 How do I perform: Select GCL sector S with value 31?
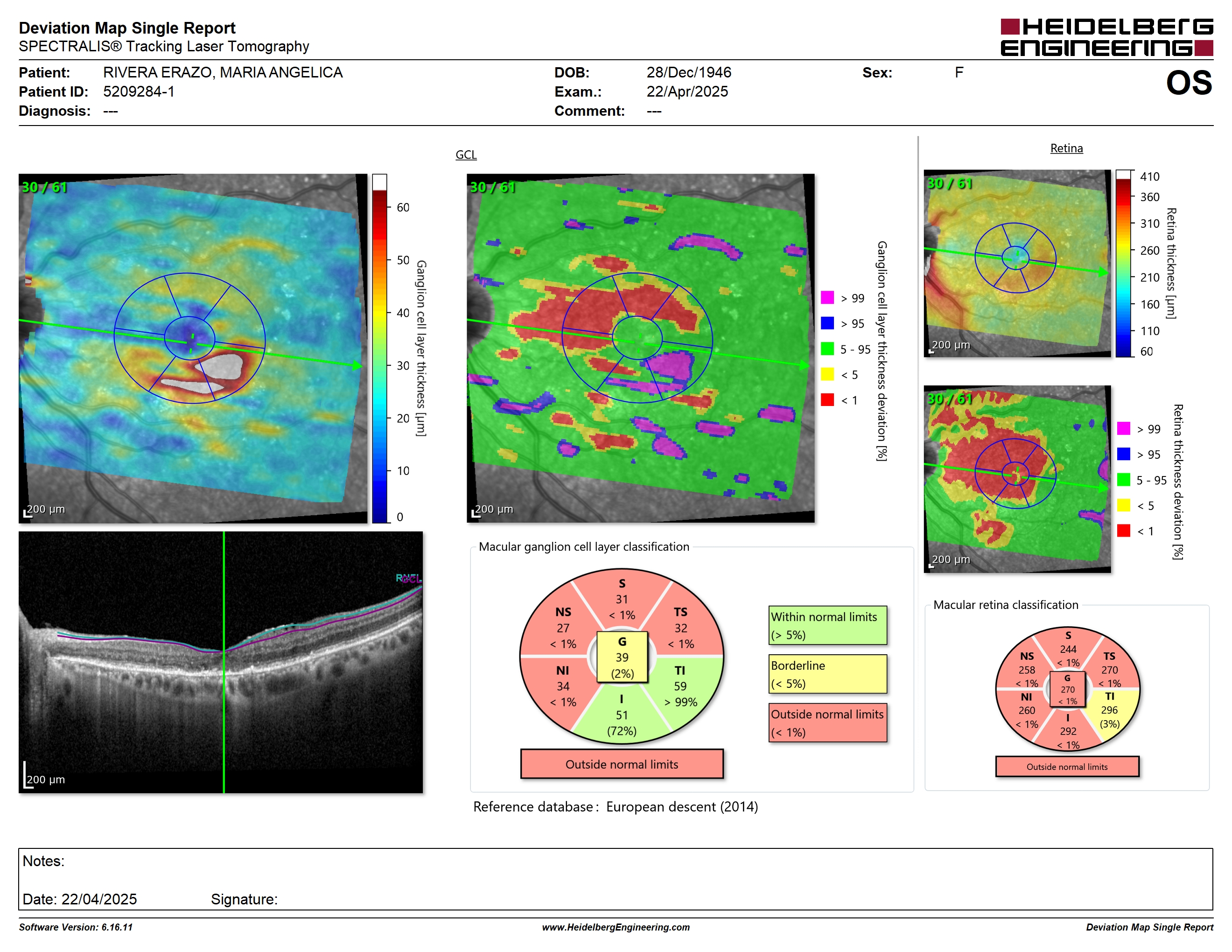[x=622, y=599]
